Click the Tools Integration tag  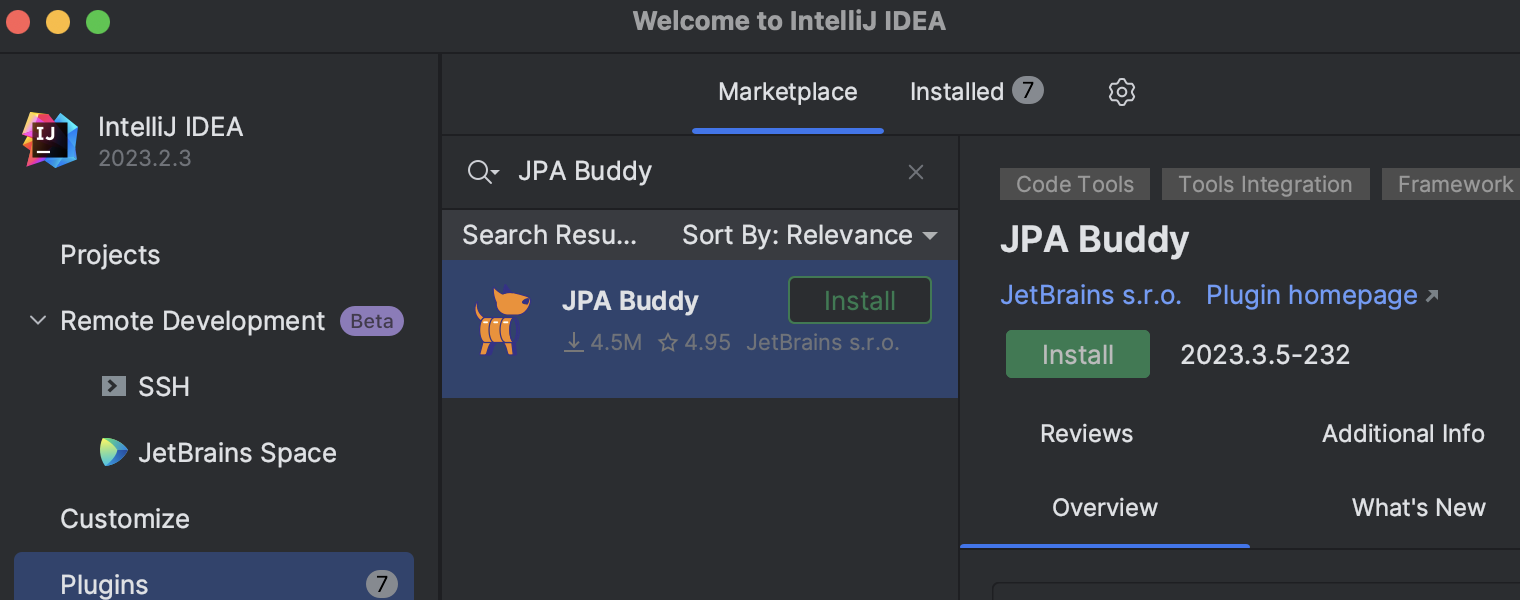click(x=1265, y=184)
